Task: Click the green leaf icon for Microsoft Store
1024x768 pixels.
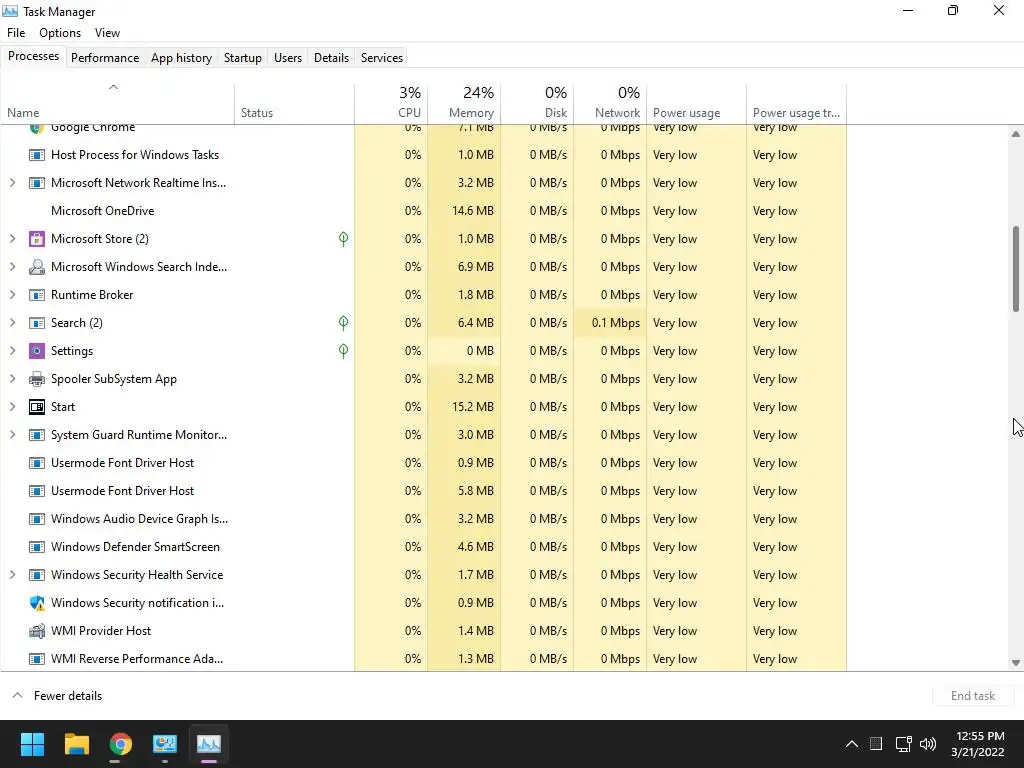Action: coord(344,239)
